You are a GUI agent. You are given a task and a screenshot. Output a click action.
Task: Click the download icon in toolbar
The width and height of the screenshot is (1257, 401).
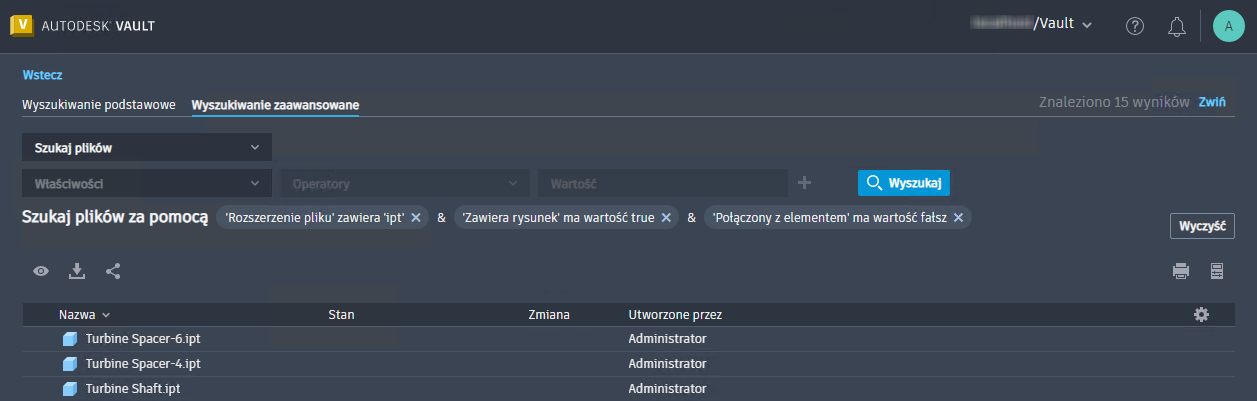[x=77, y=271]
